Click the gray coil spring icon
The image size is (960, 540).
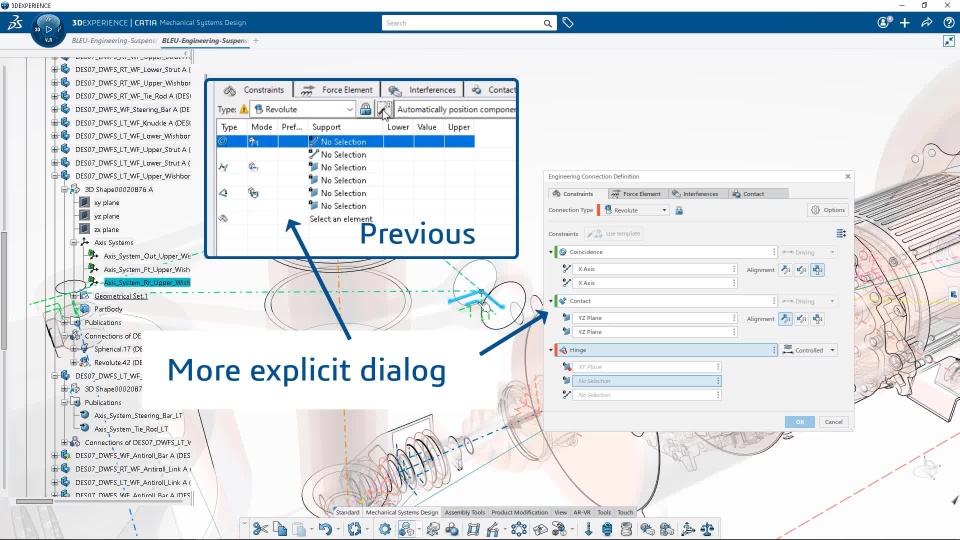tap(626, 529)
